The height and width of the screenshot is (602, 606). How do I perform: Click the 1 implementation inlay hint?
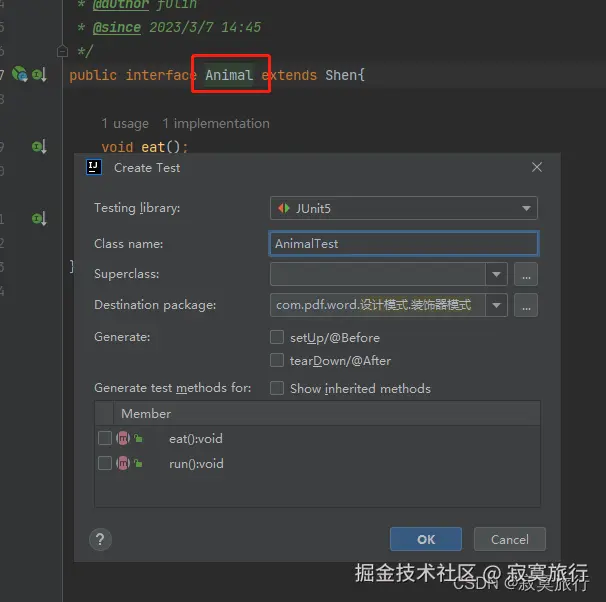[216, 124]
